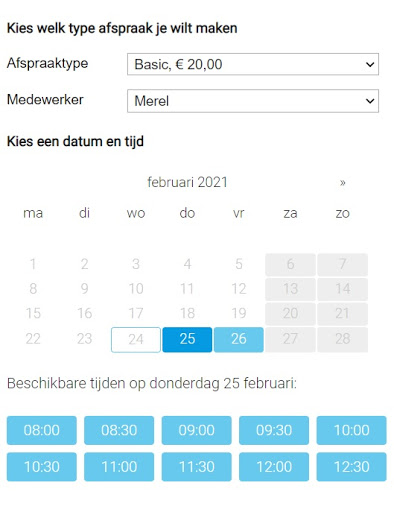Pick the 08:00 time slot
Screen dimensions: 394x512
pyautogui.click(x=42, y=430)
